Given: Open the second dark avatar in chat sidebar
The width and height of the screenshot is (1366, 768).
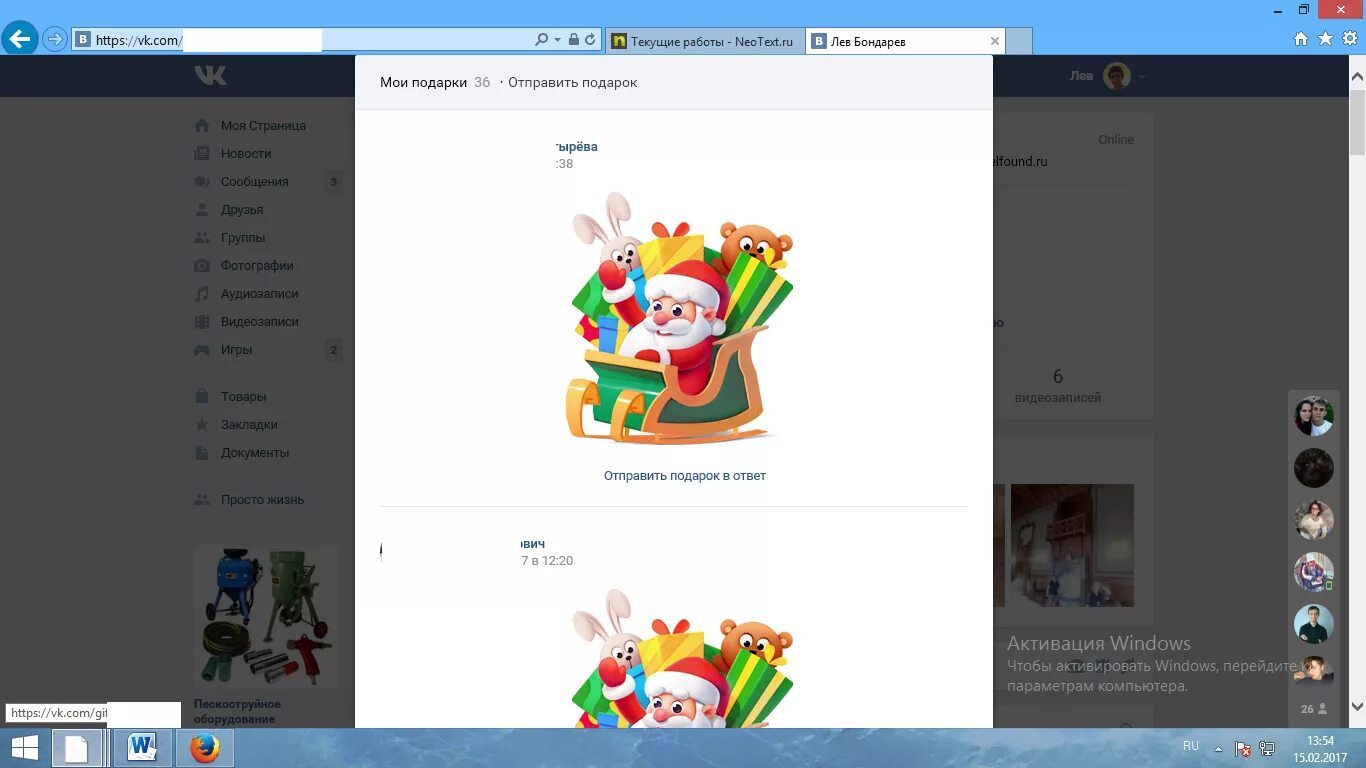Looking at the screenshot, I should pos(1314,468).
